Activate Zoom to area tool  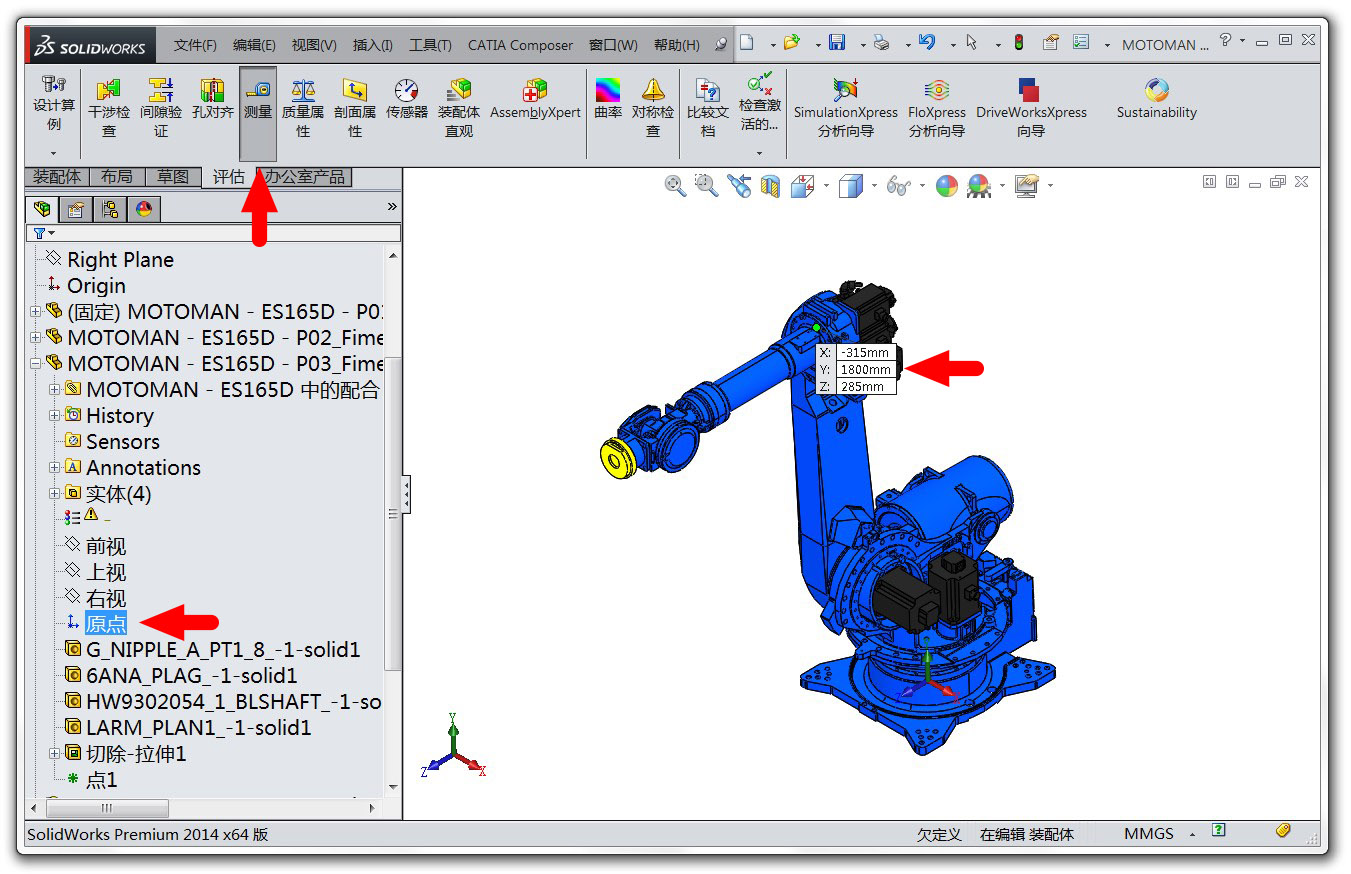coord(707,185)
